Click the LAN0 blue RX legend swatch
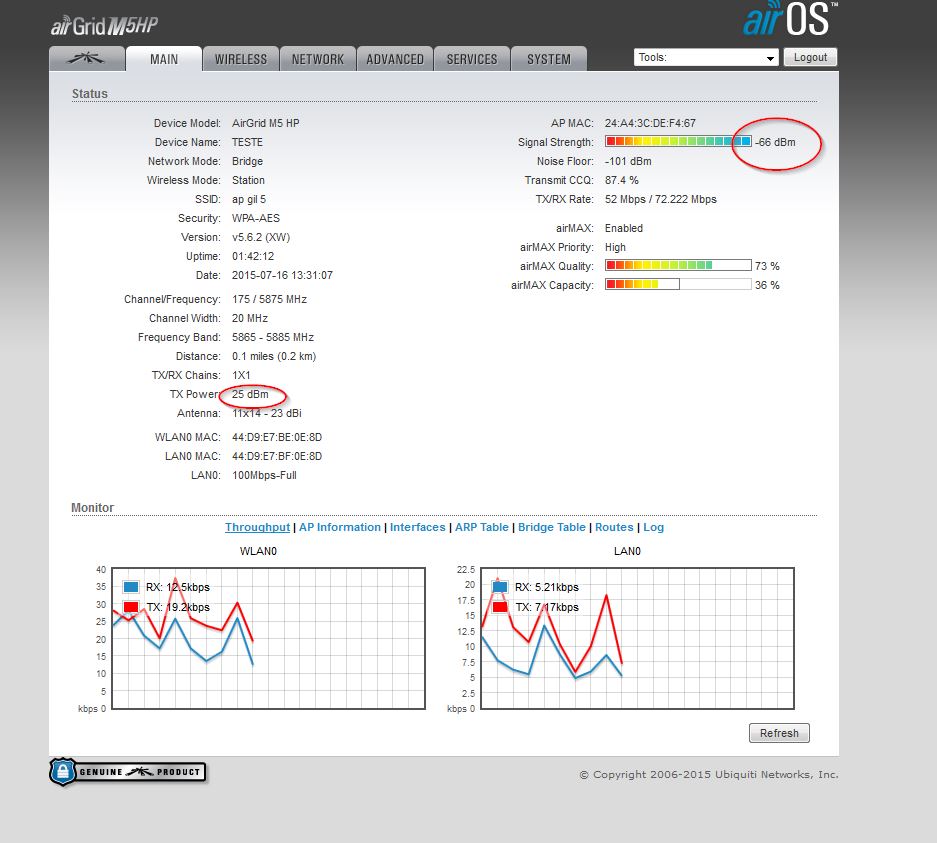 coord(500,587)
